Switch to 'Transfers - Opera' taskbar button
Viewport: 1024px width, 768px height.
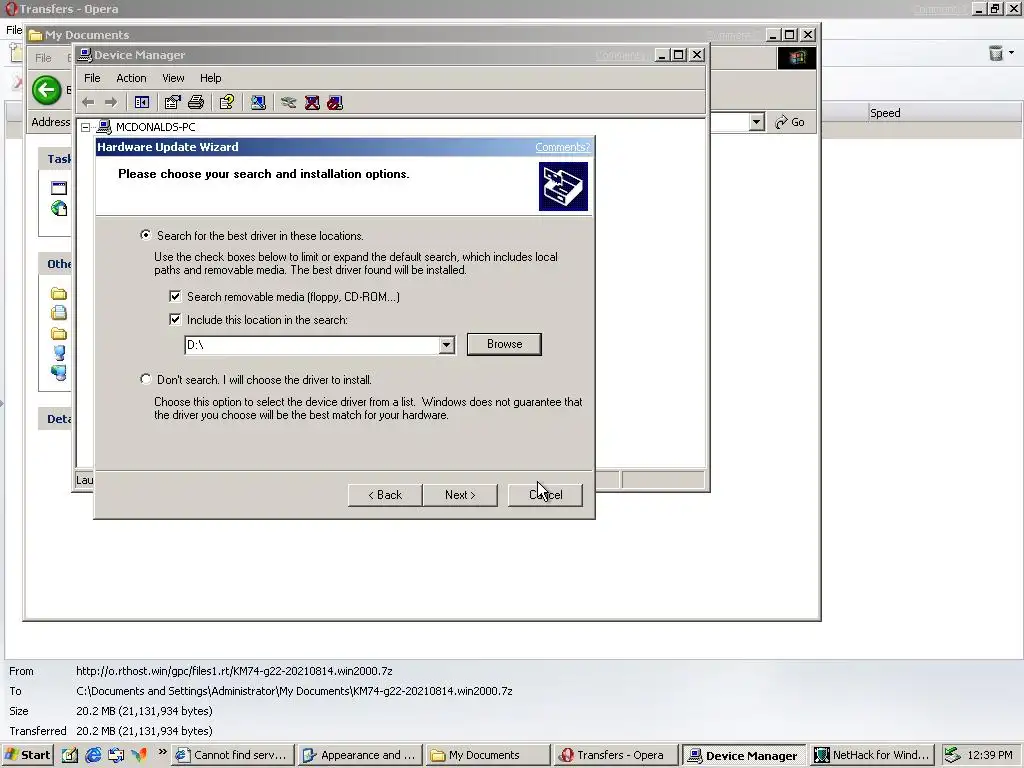click(615, 755)
